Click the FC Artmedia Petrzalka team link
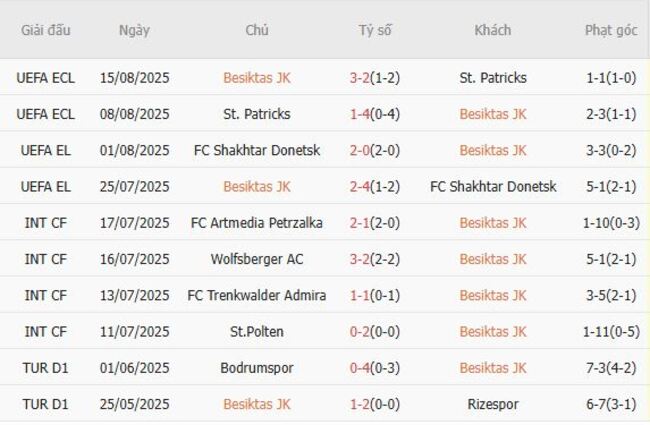This screenshot has height=425, width=650. click(257, 223)
